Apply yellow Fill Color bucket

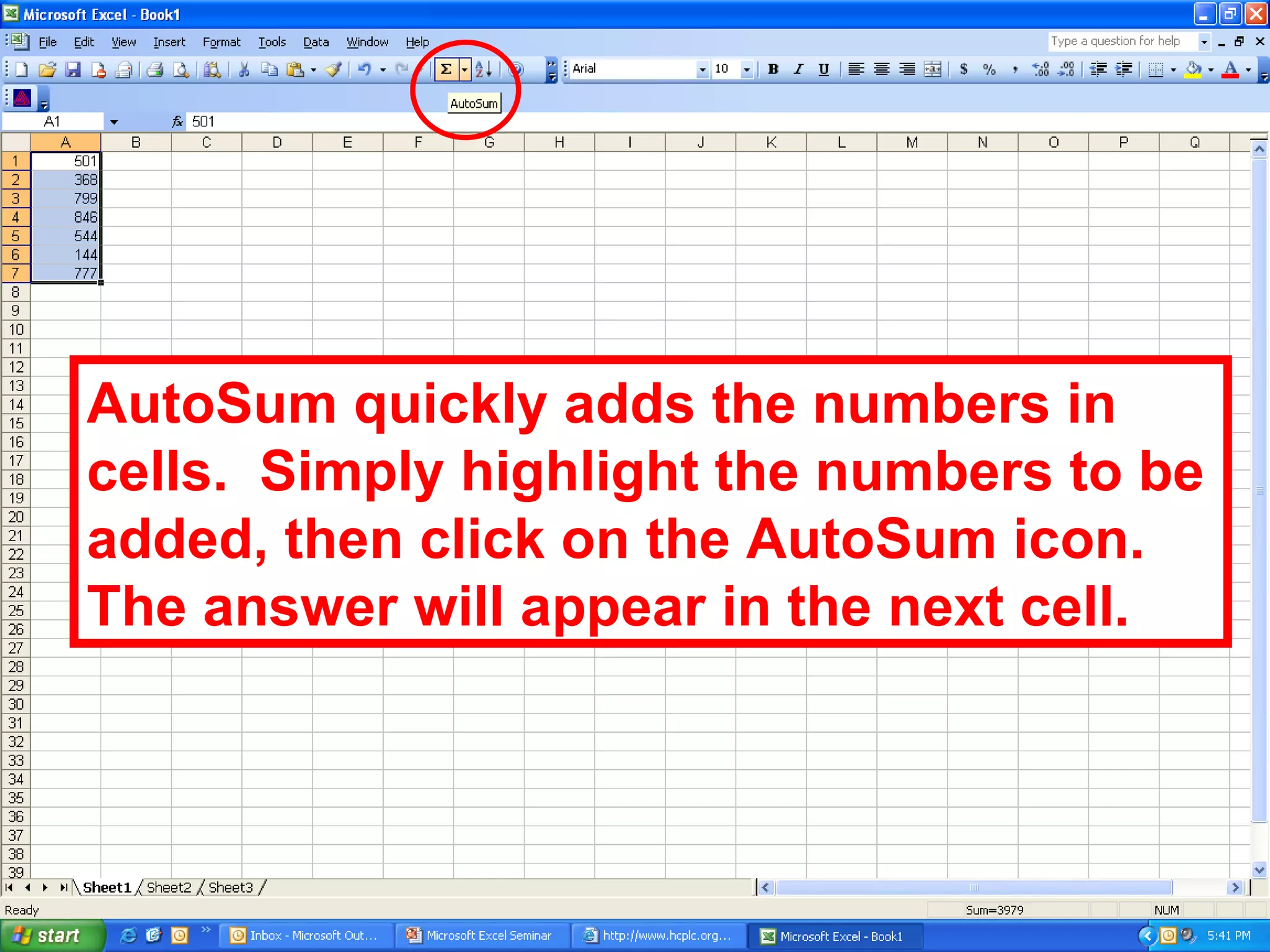[1193, 69]
